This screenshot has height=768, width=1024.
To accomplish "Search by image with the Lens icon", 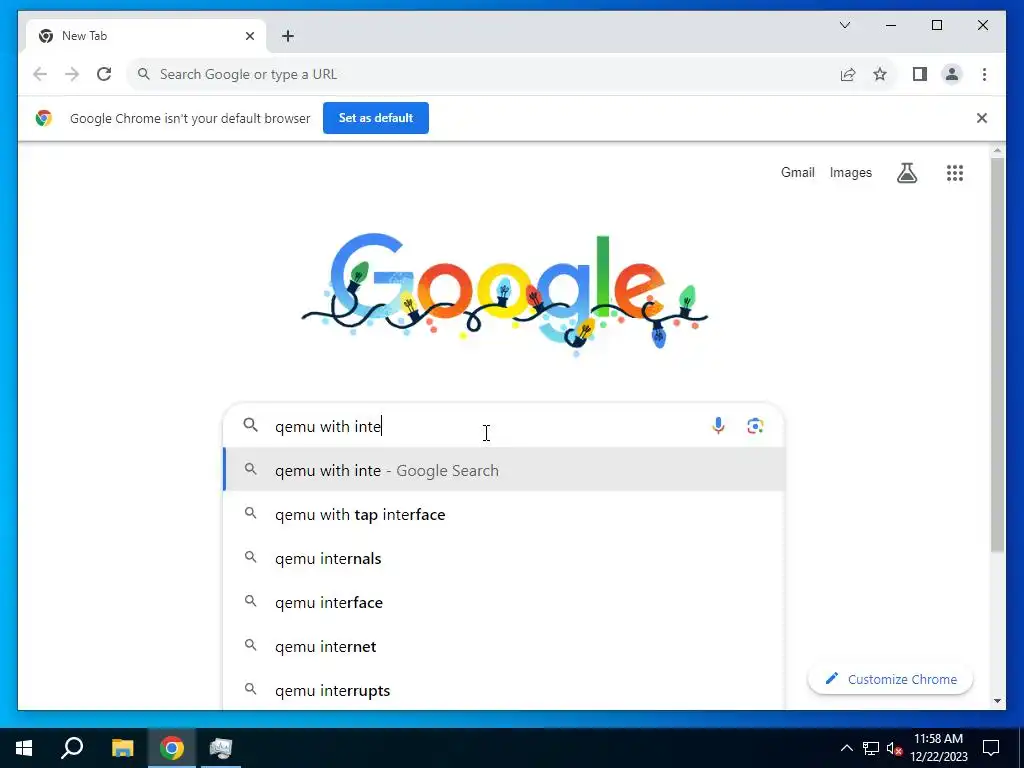I will pos(756,426).
